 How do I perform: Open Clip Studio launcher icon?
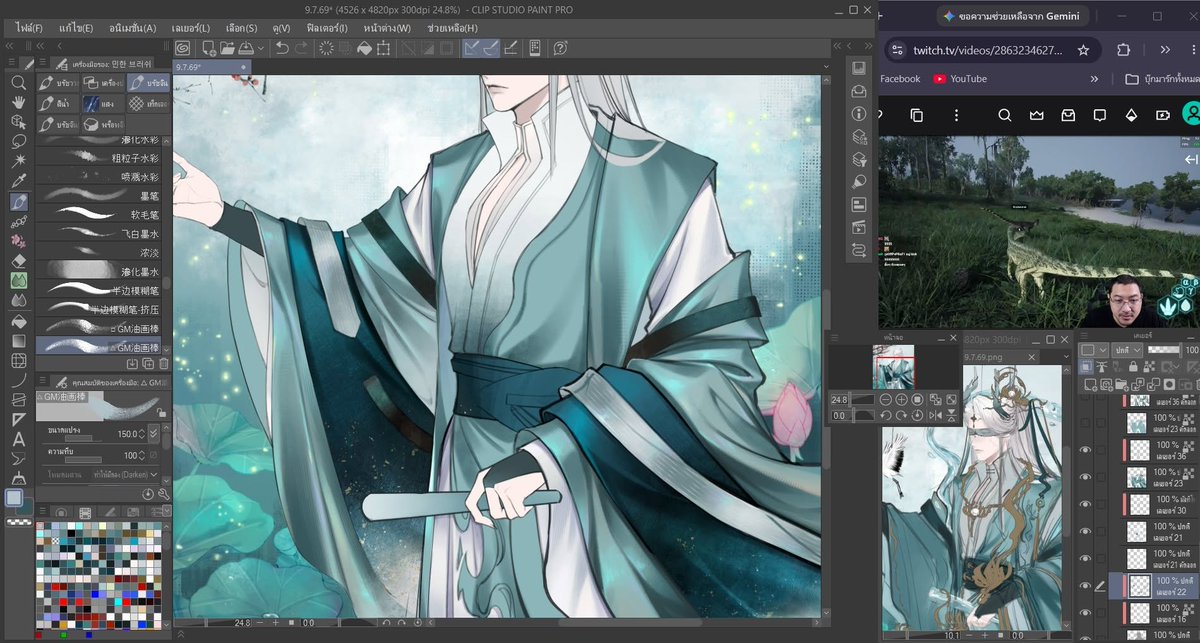tap(183, 48)
